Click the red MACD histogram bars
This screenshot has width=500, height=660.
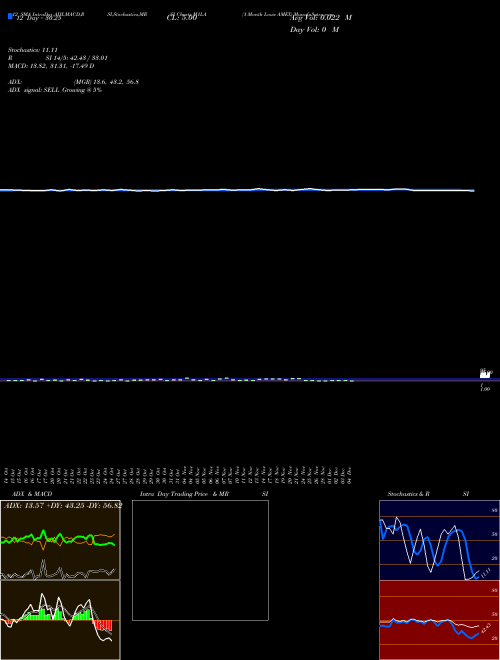[104, 625]
